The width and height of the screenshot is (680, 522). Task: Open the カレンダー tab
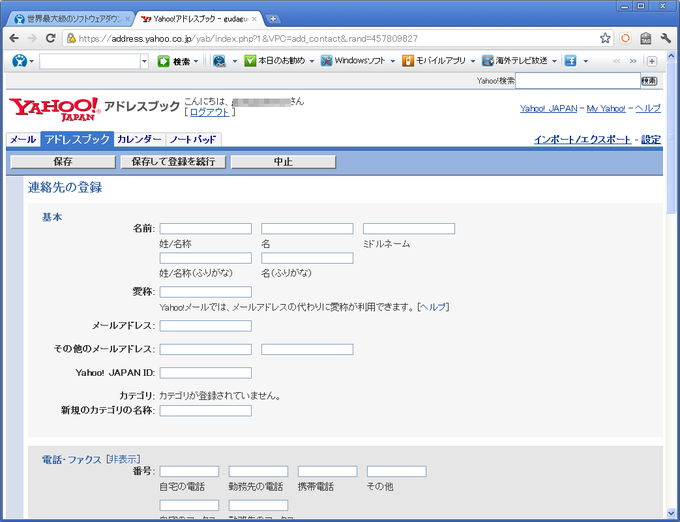point(139,139)
